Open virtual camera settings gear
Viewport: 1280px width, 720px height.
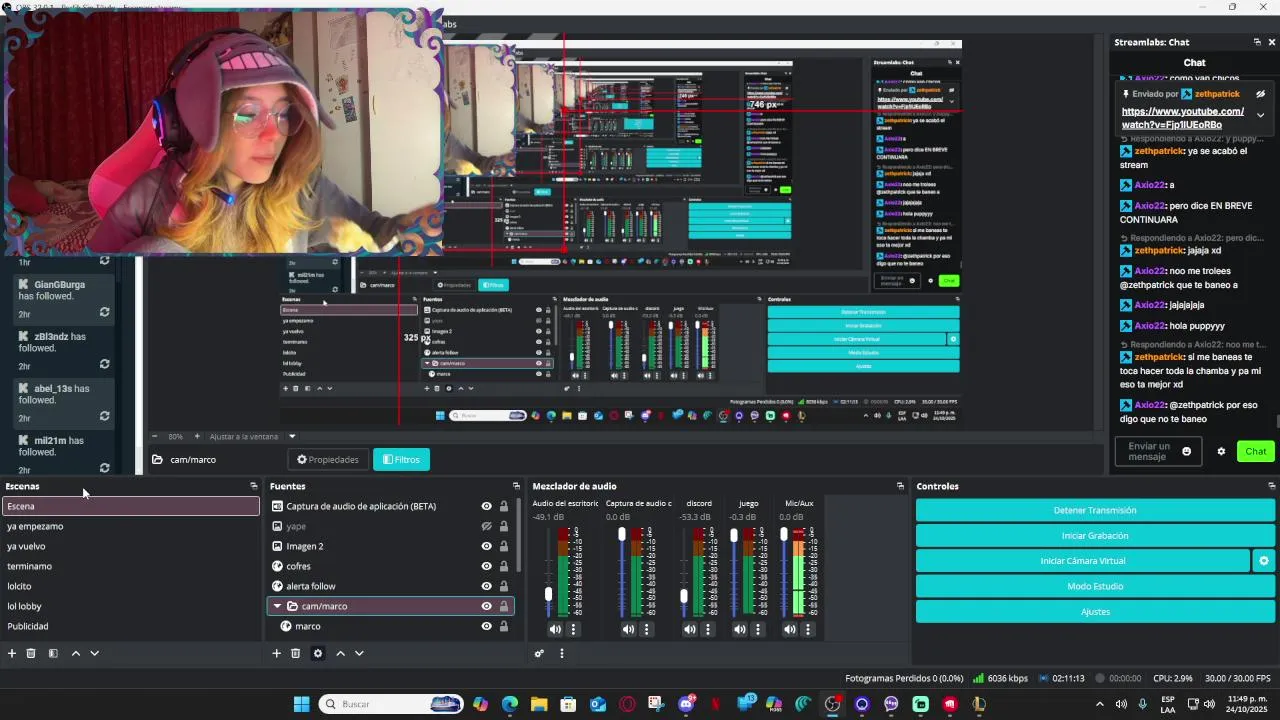(1264, 561)
